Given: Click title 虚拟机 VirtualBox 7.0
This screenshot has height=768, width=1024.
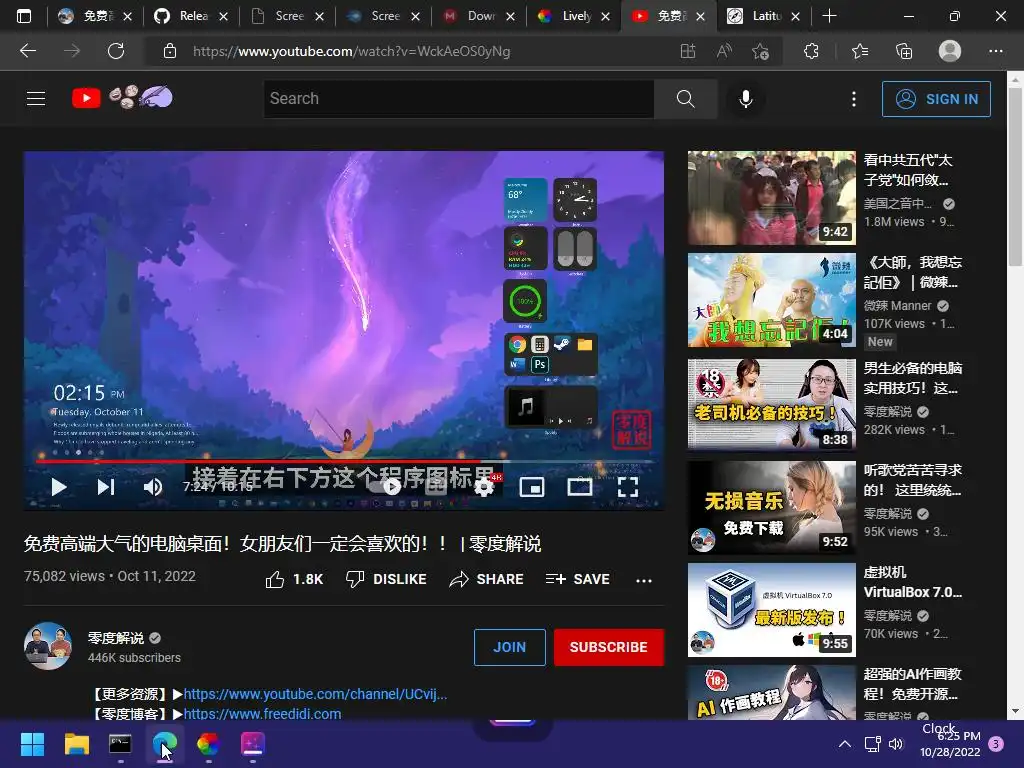Looking at the screenshot, I should click(x=912, y=582).
